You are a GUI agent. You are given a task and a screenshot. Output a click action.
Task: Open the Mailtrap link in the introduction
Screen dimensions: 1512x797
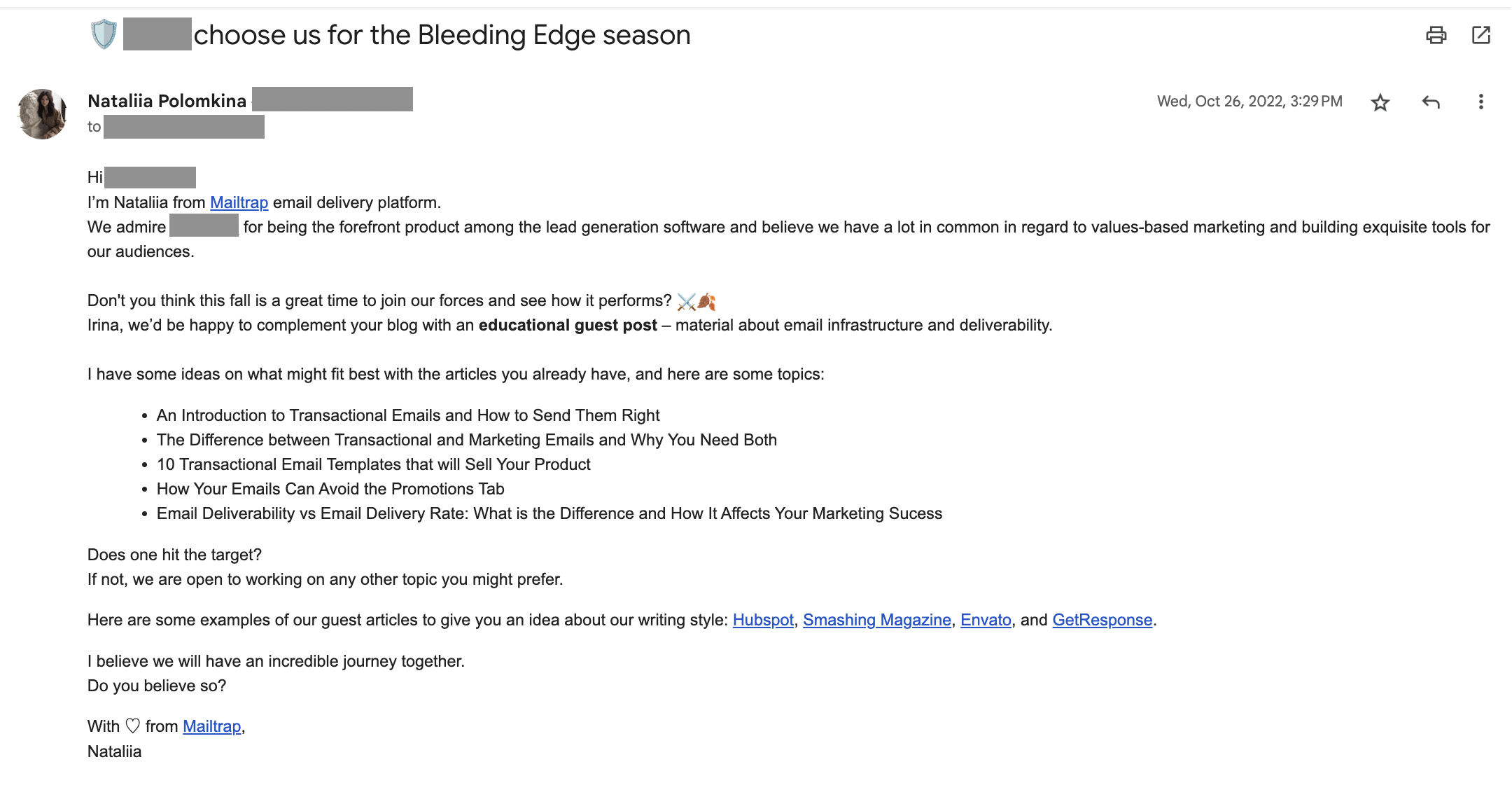(x=239, y=202)
